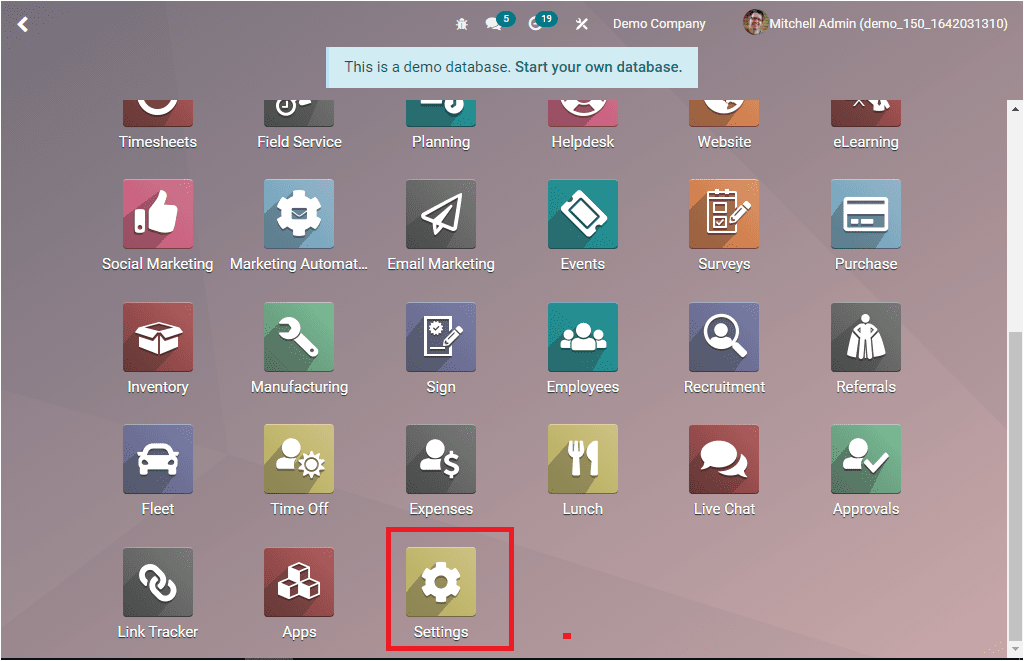Open the Mitchell Admin user menu
1024x661 pixels.
coord(875,22)
